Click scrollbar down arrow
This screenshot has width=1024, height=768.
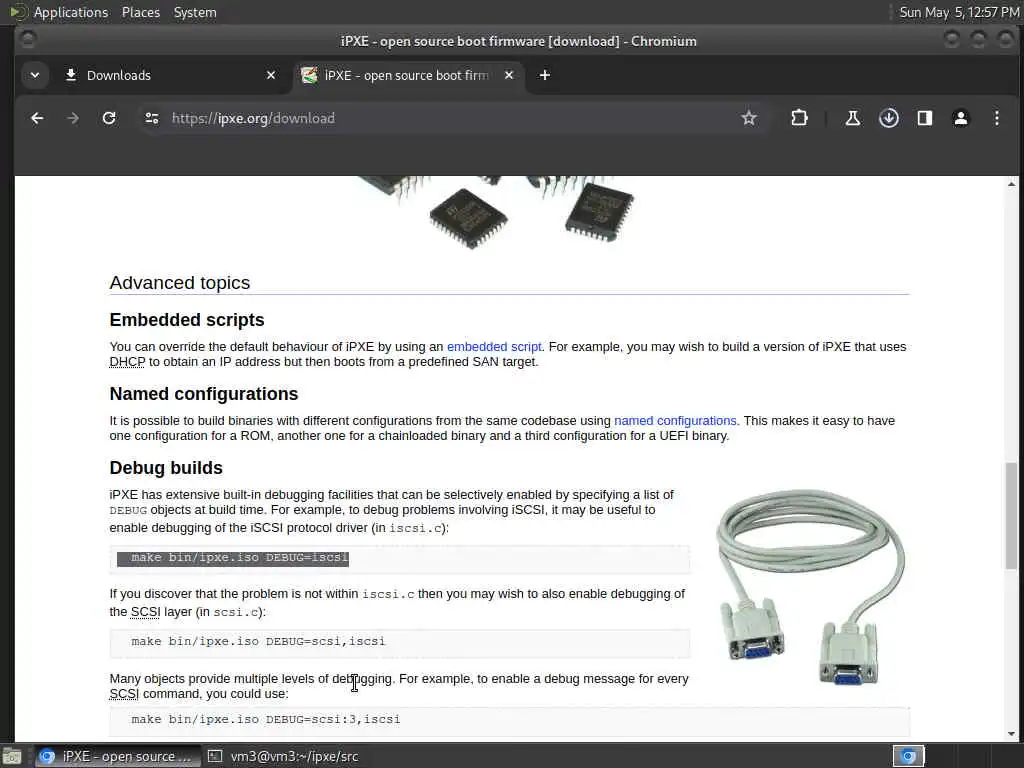coord(1012,734)
